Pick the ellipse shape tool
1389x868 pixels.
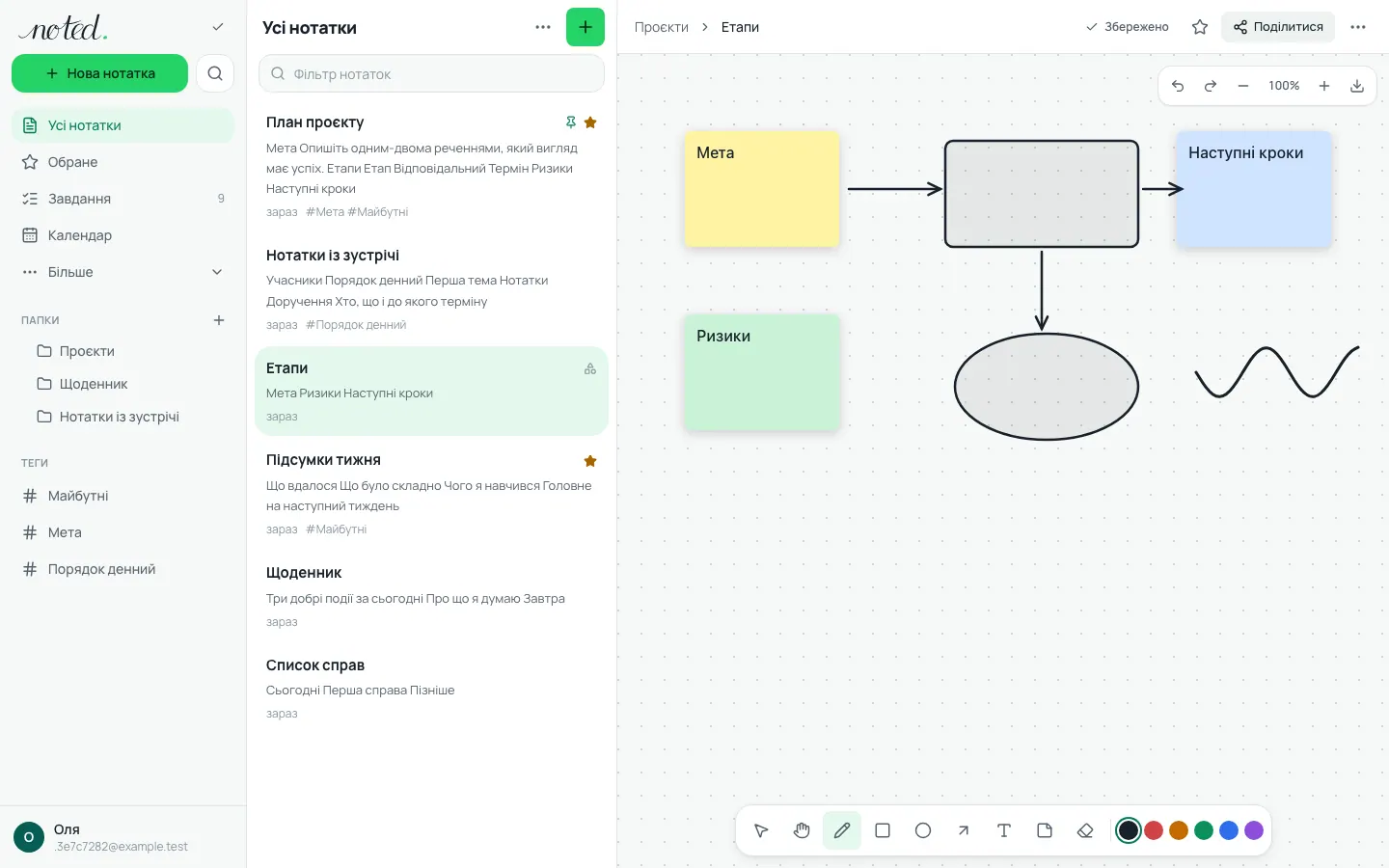point(922,830)
